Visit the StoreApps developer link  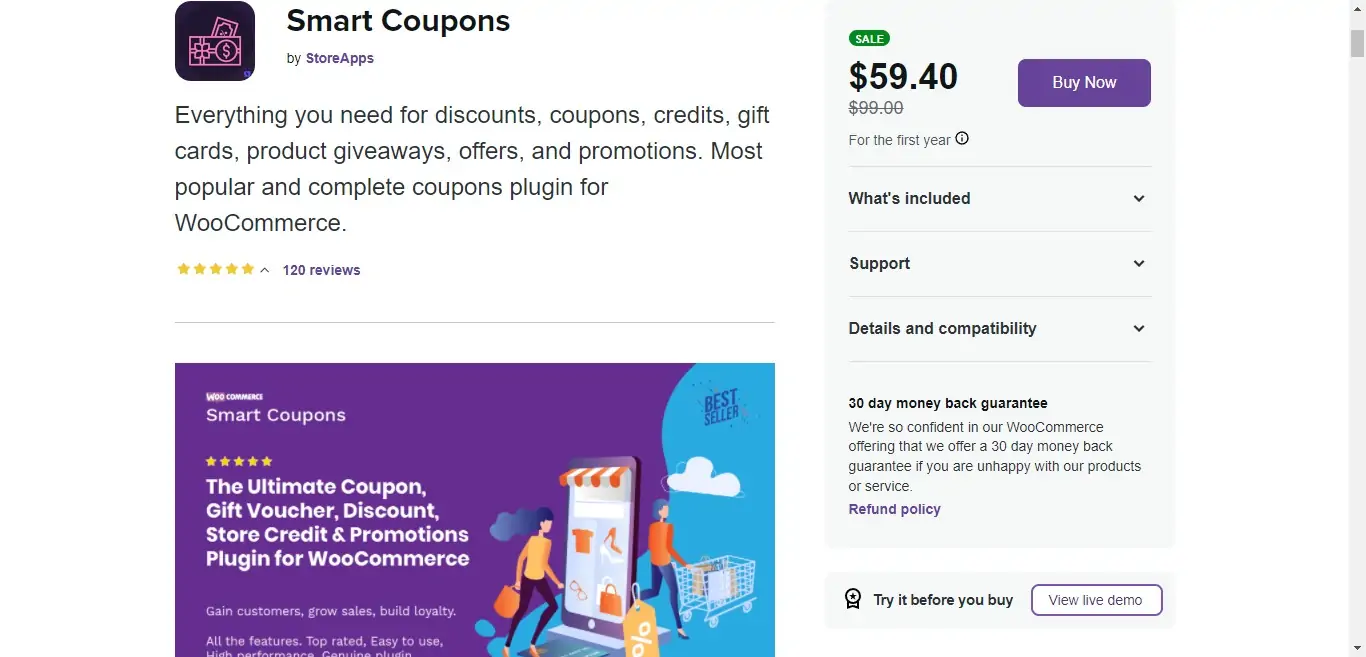pos(340,58)
